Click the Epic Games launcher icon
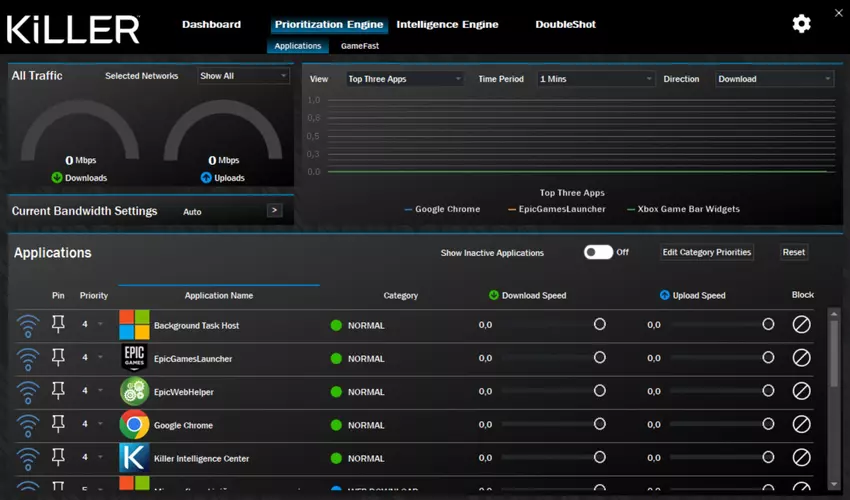The width and height of the screenshot is (850, 500). pos(134,358)
